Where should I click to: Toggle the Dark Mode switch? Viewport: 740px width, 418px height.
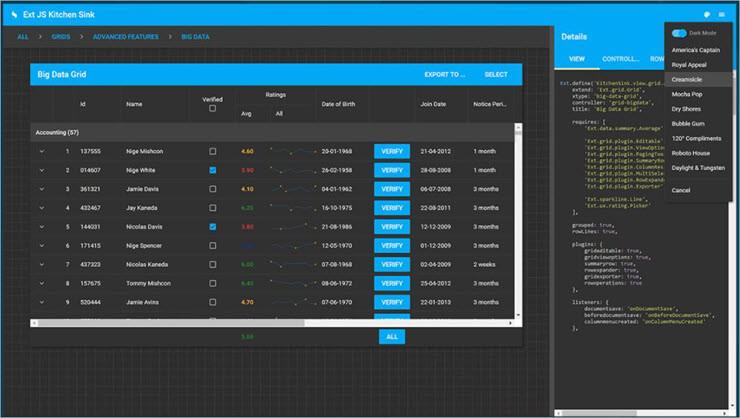pyautogui.click(x=679, y=33)
